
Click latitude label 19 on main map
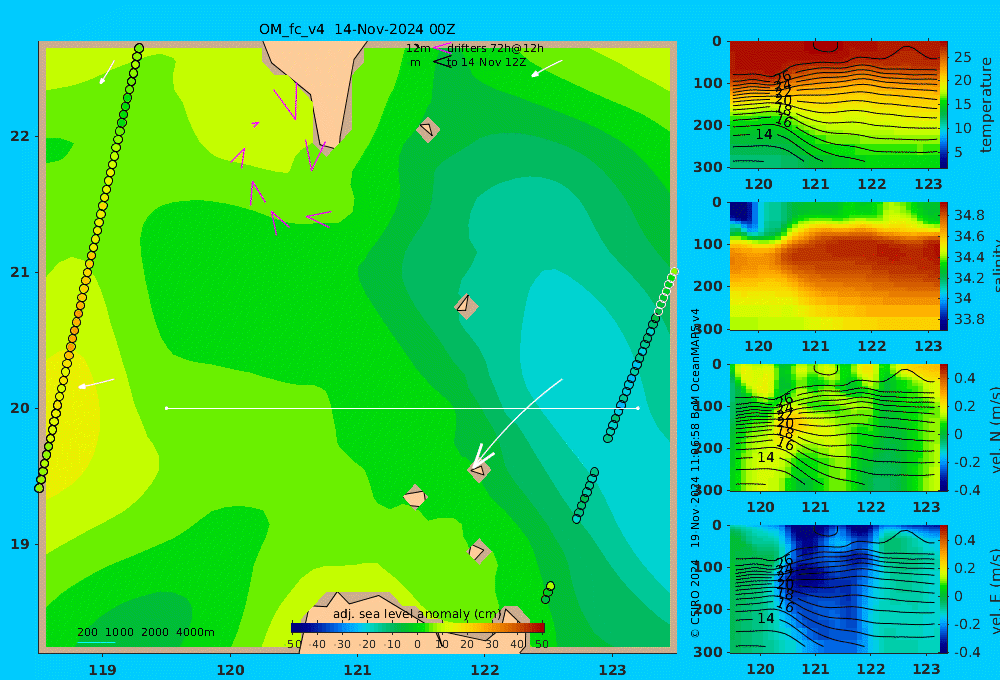[x=20, y=544]
